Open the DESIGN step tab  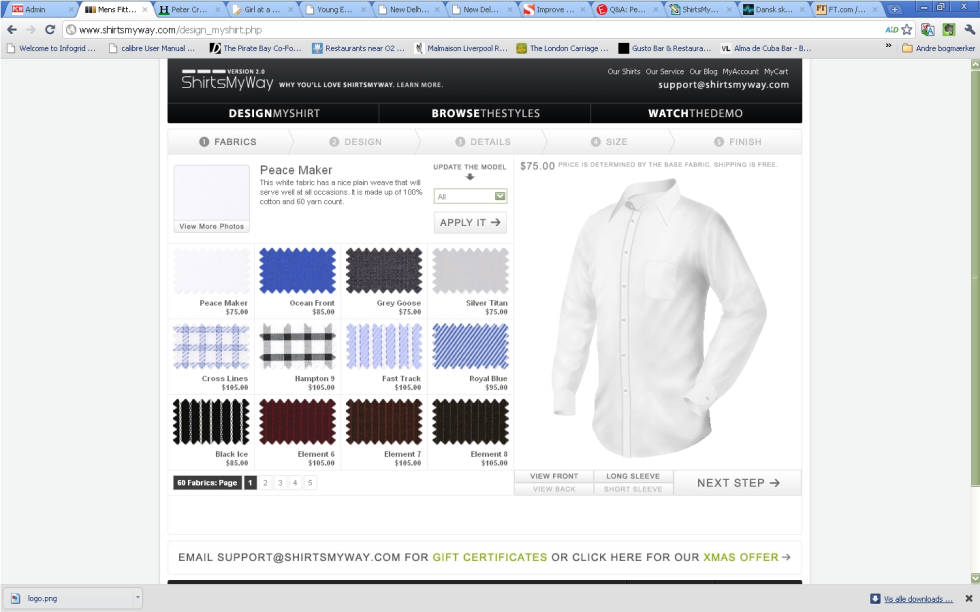(355, 142)
